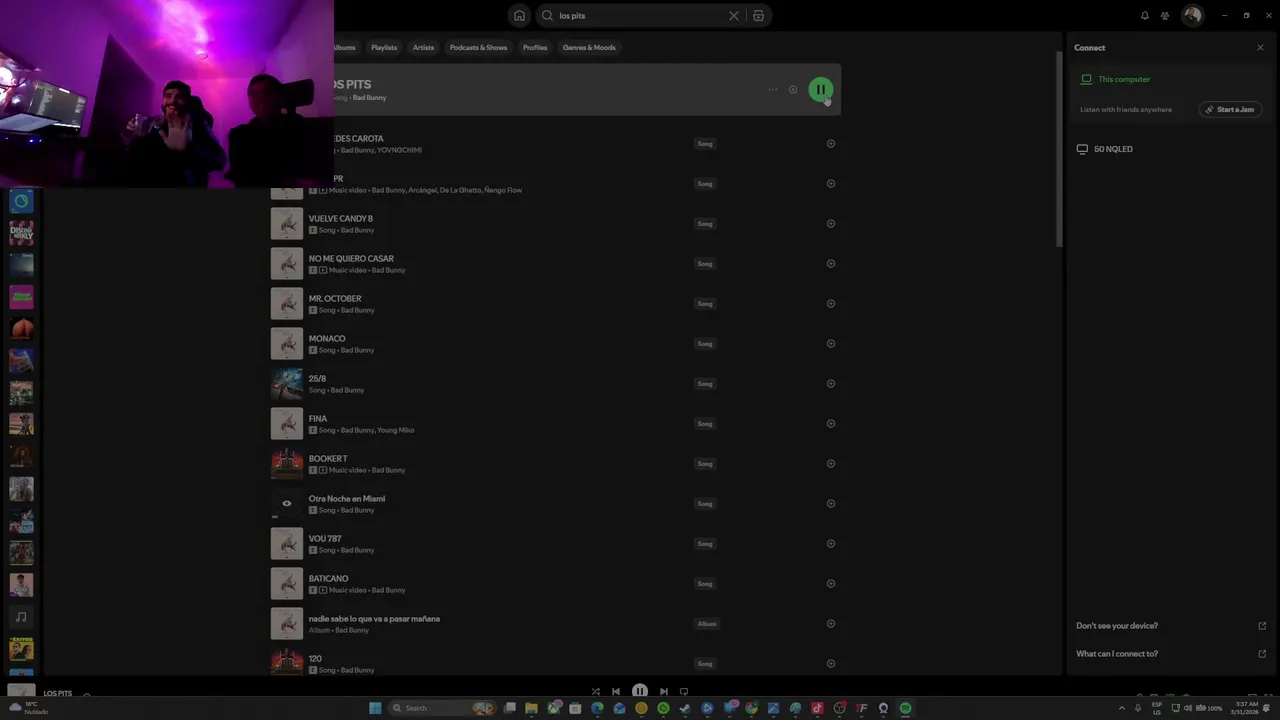Screen dimensions: 1280x720
Task: Clear the 'los pits' search text
Action: tap(734, 16)
